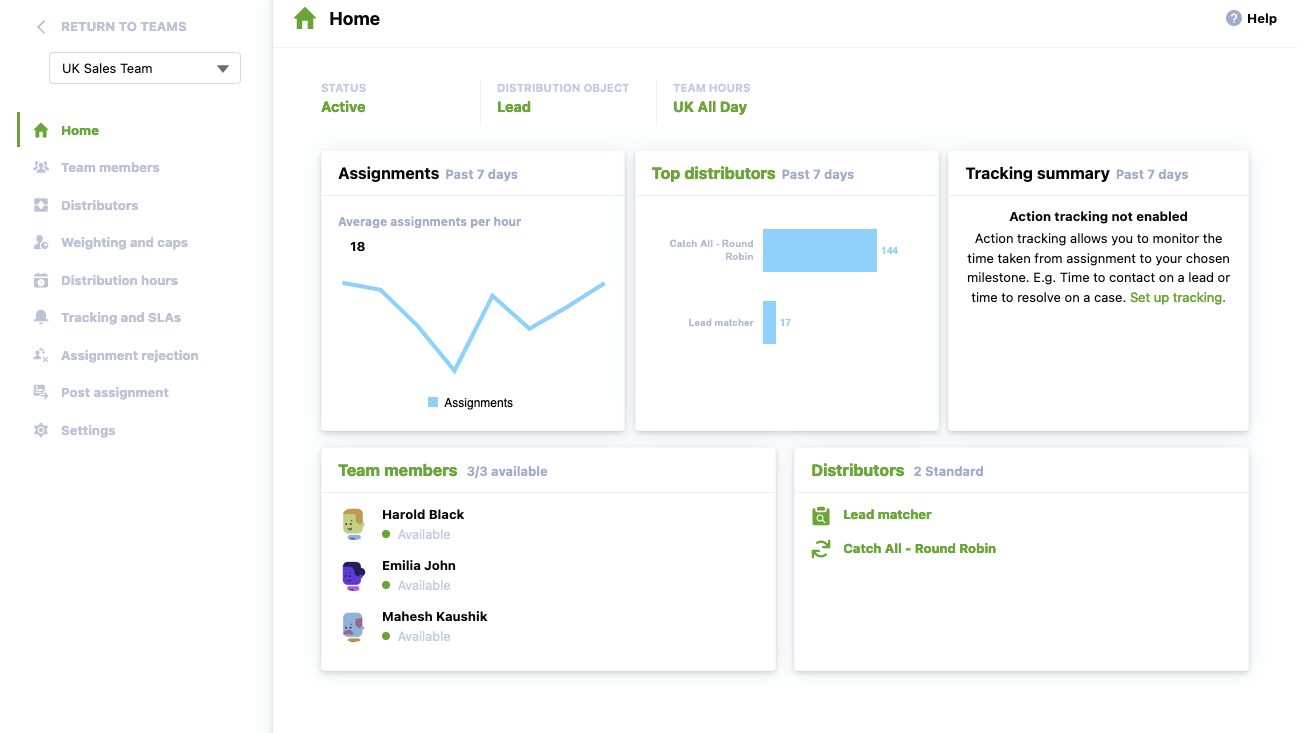Open Weighting and caps settings
This screenshot has width=1297, height=733.
coord(40,242)
